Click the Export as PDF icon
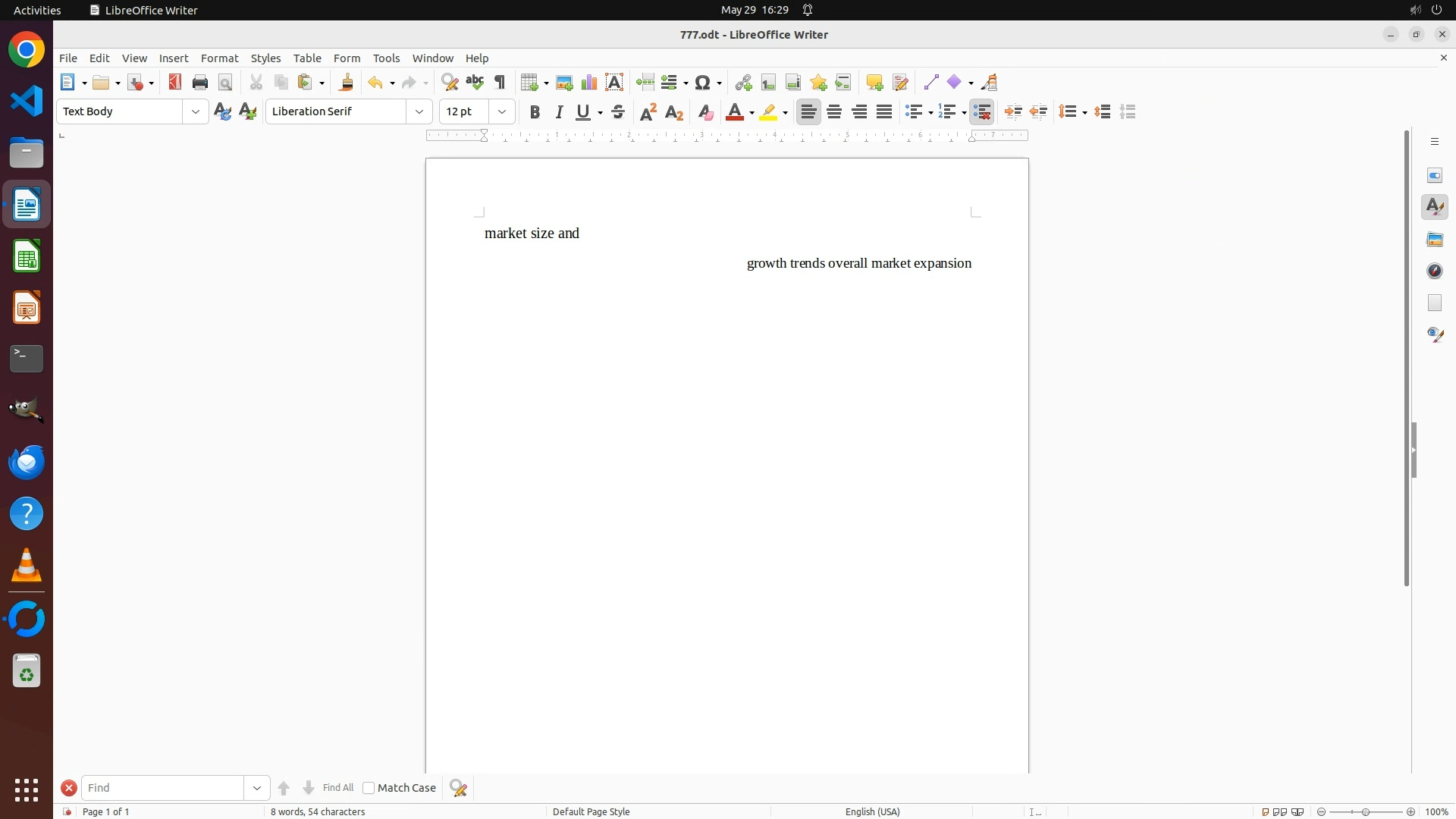This screenshot has height=819, width=1456. pyautogui.click(x=175, y=83)
